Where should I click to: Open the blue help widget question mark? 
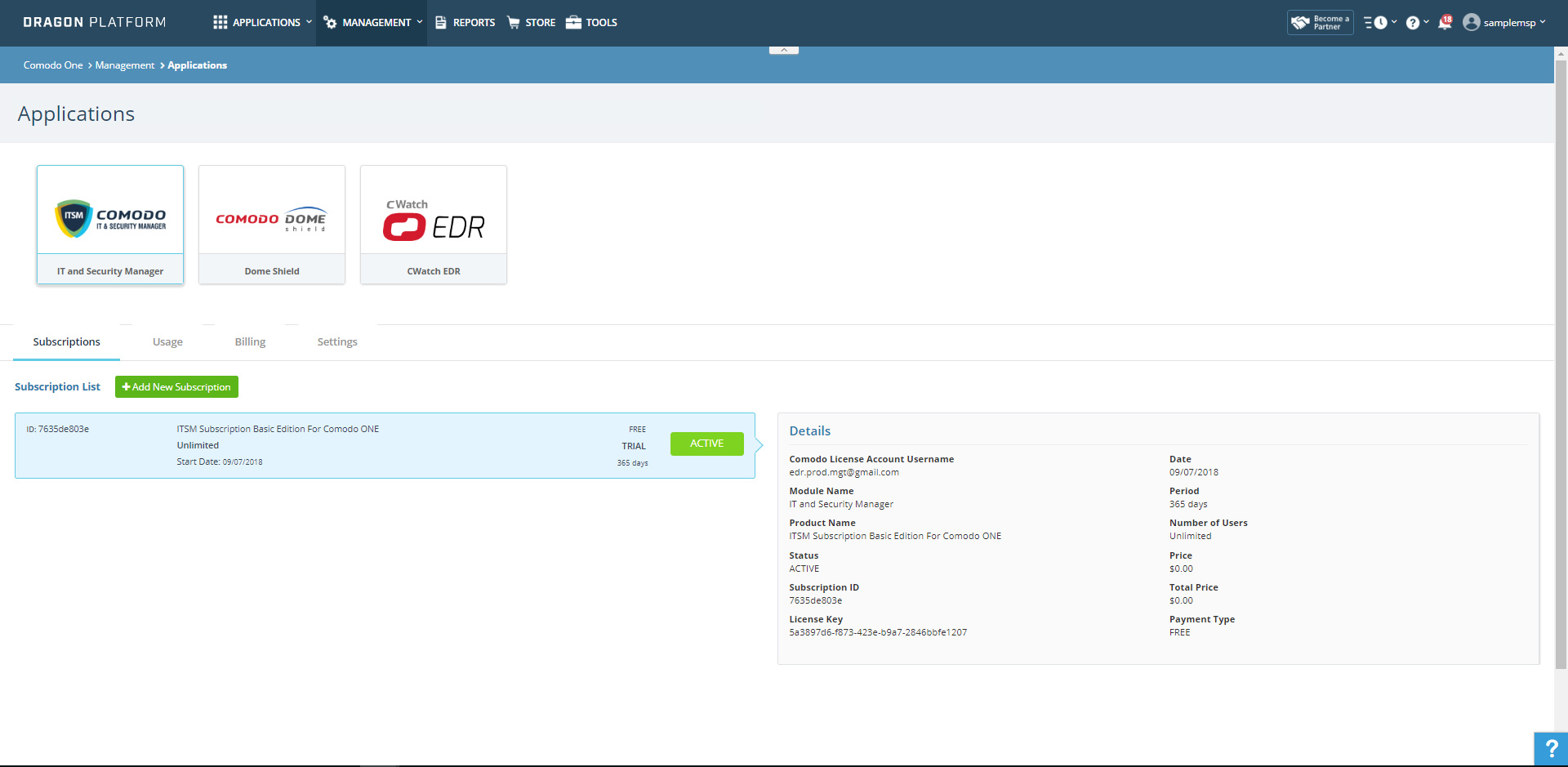pyautogui.click(x=1551, y=749)
